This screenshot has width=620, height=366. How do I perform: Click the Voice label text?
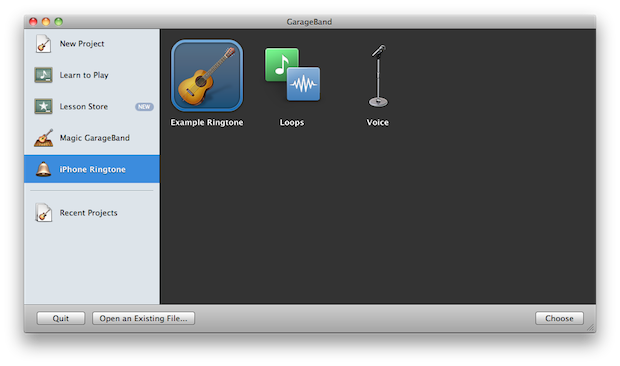[378, 123]
